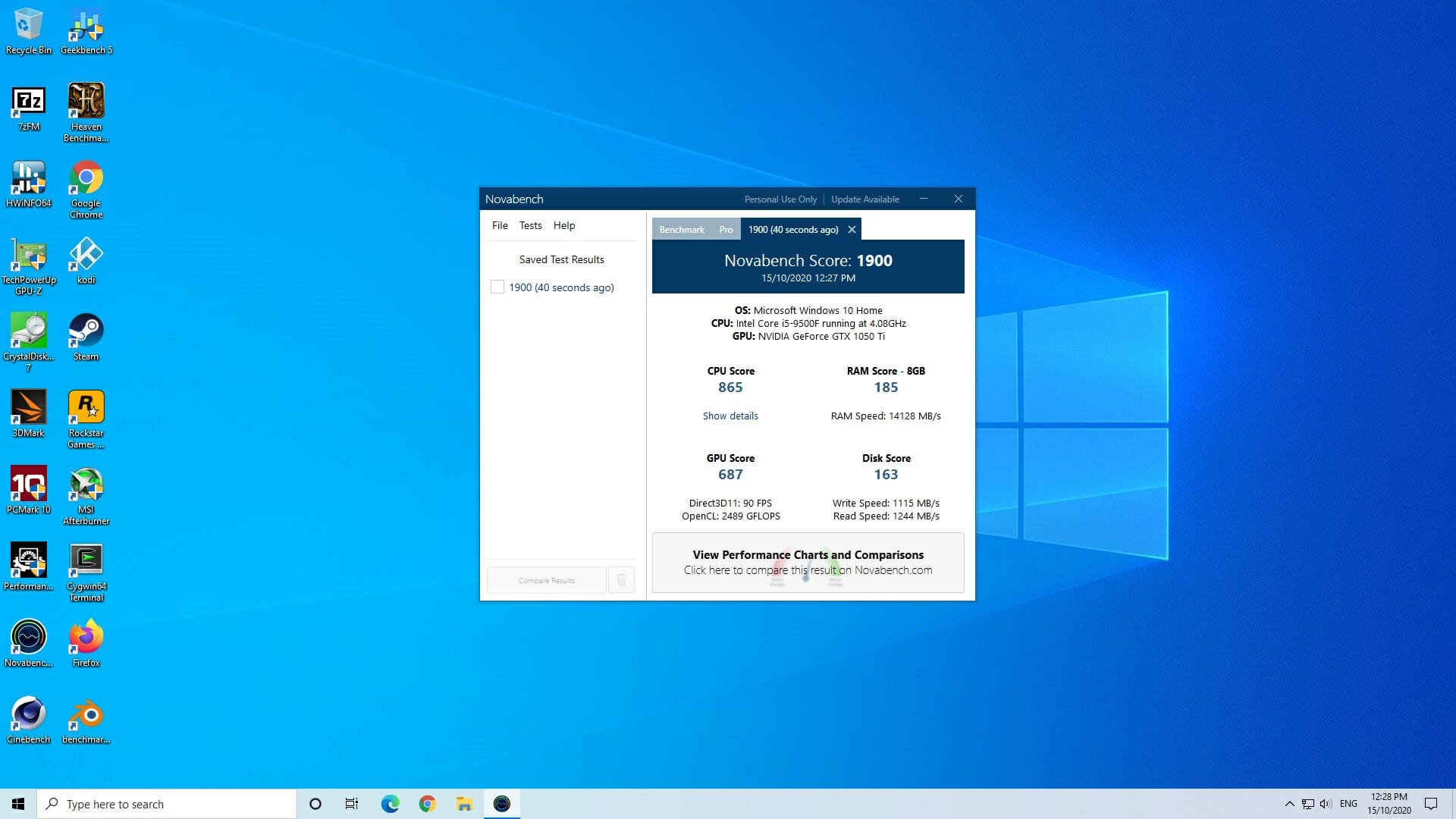1456x819 pixels.
Task: Minimize the Novabench window
Action: (923, 199)
